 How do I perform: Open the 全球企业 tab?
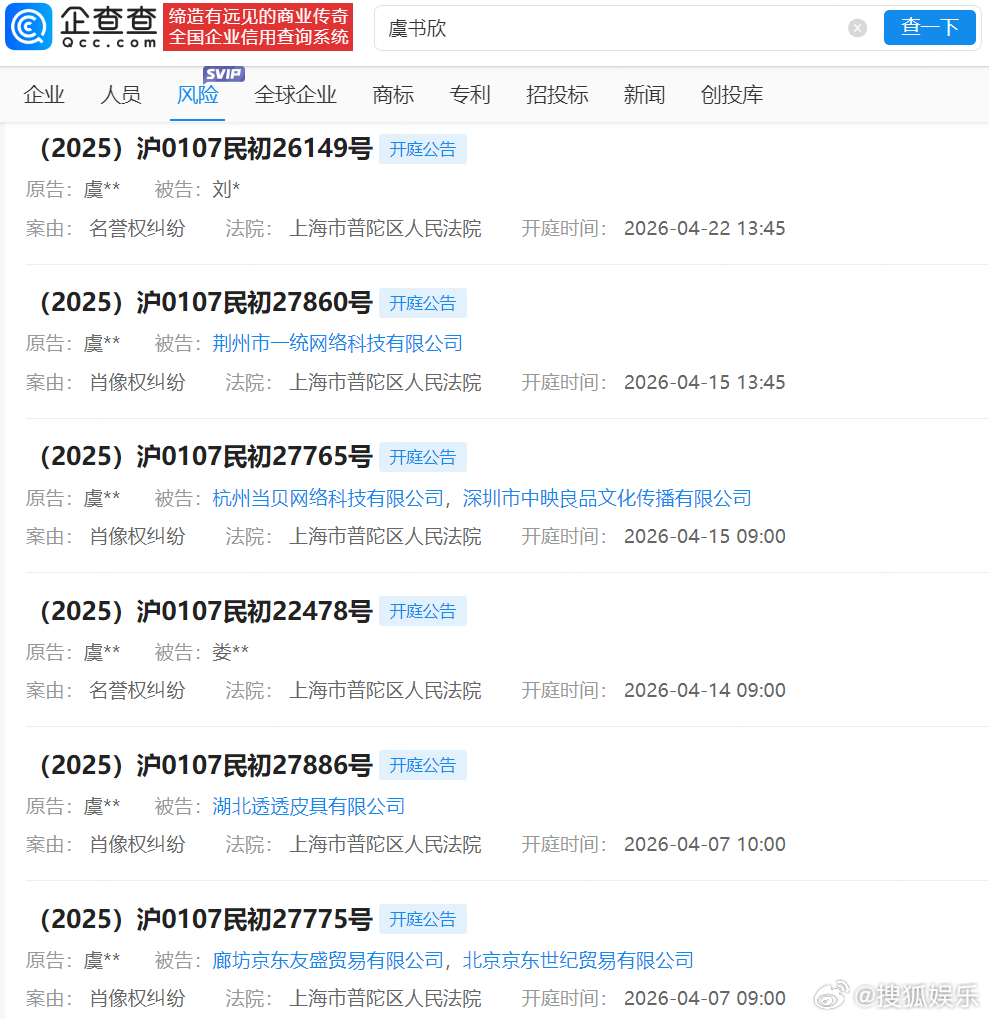[296, 95]
